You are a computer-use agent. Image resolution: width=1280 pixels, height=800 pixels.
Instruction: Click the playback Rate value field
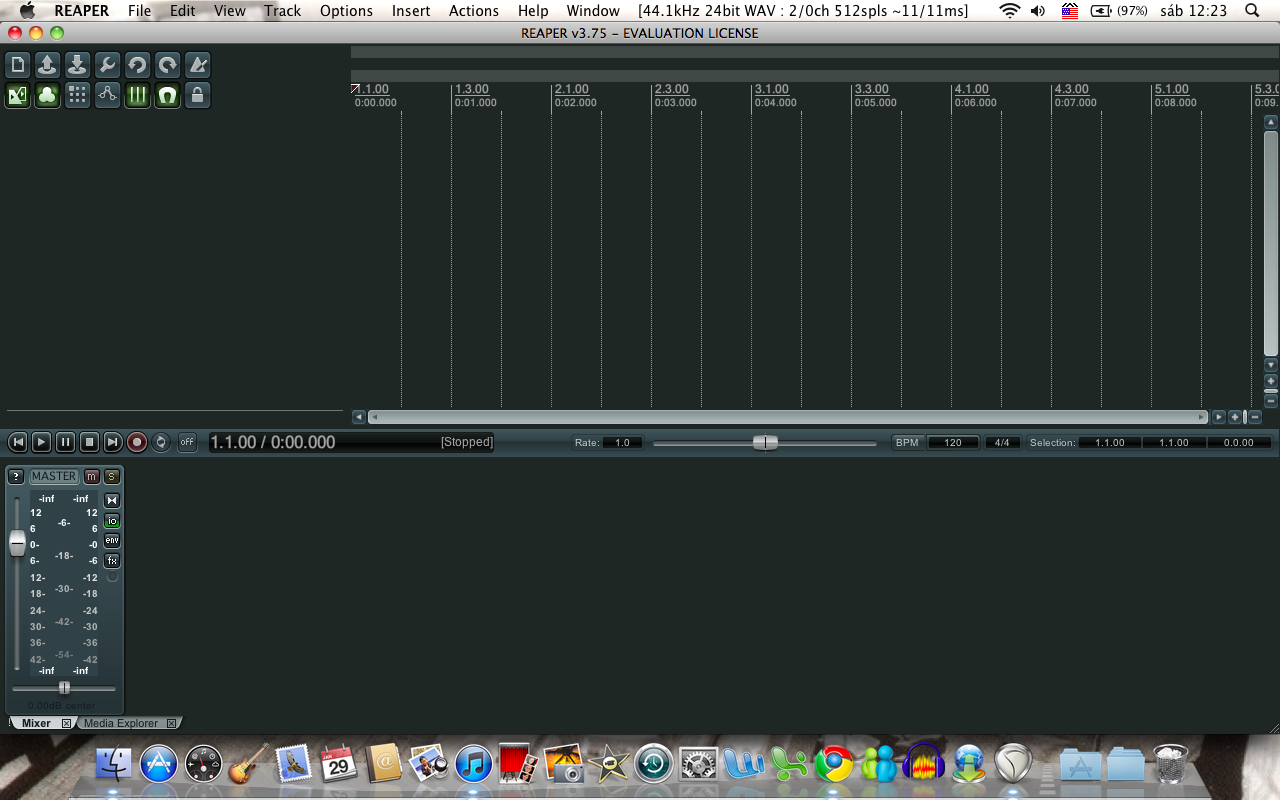pyautogui.click(x=622, y=442)
